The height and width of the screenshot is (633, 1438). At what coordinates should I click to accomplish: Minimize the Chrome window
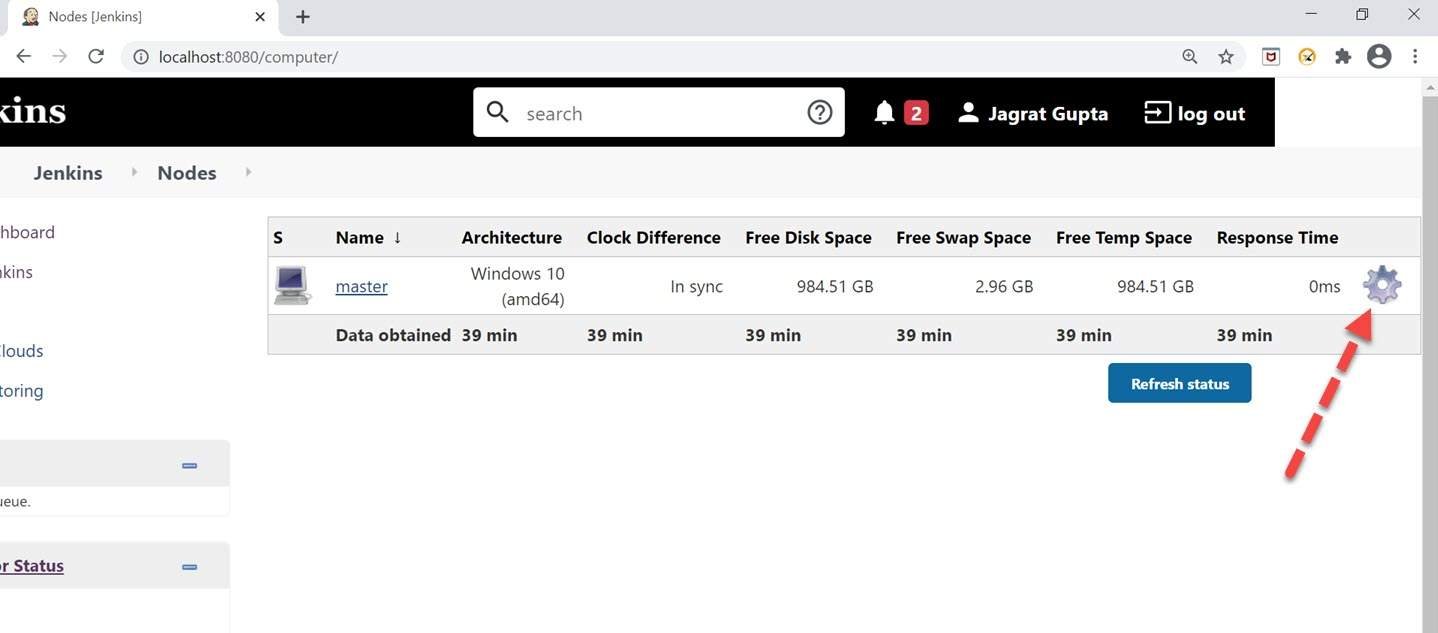click(x=1311, y=14)
